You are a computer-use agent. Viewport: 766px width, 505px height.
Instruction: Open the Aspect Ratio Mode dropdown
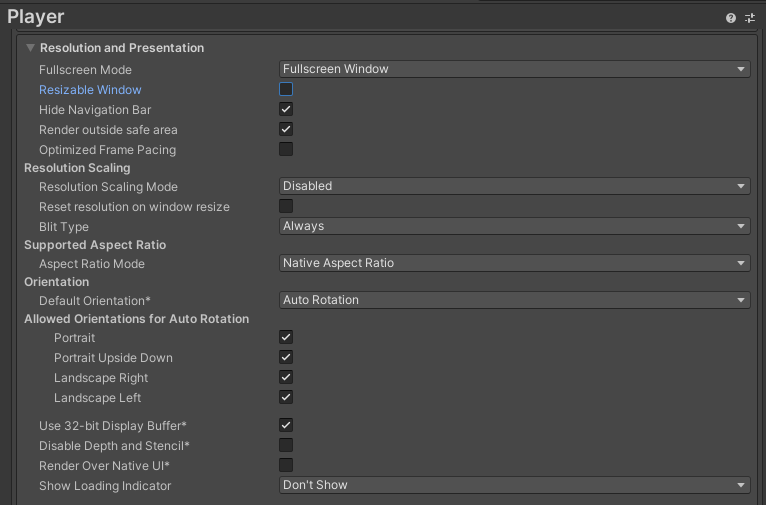pos(514,263)
